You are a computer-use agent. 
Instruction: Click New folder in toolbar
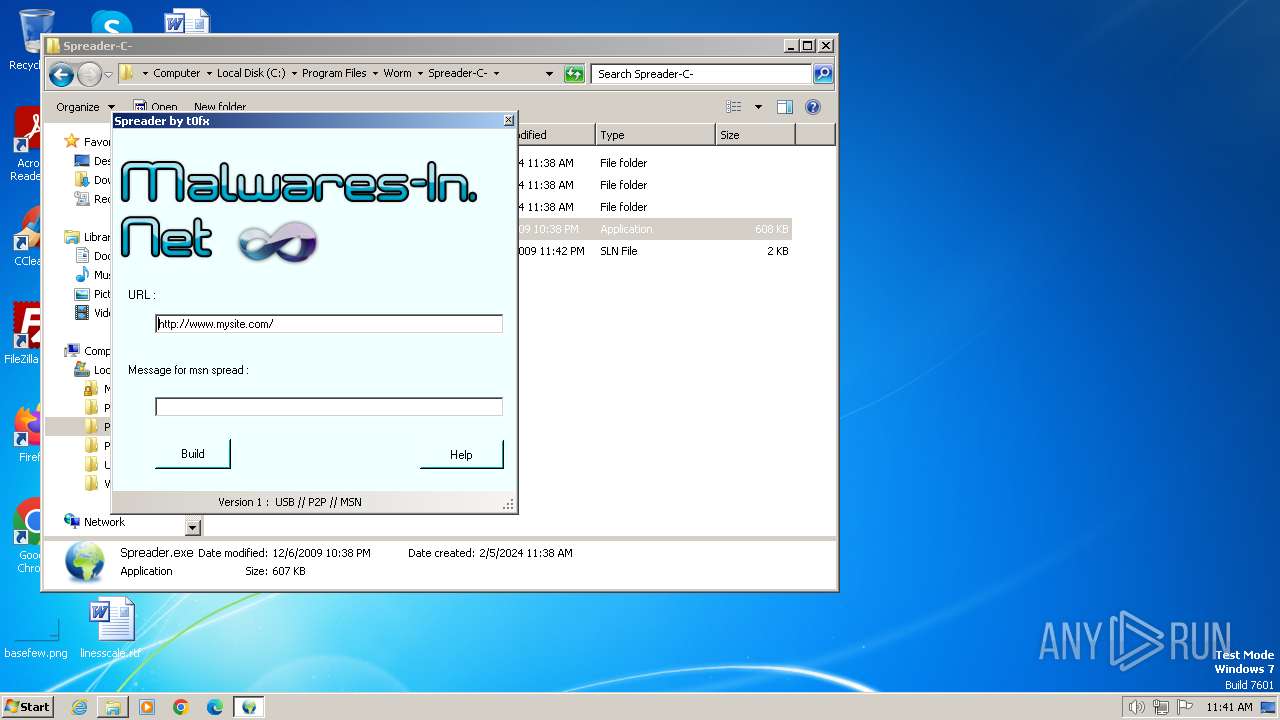click(220, 107)
